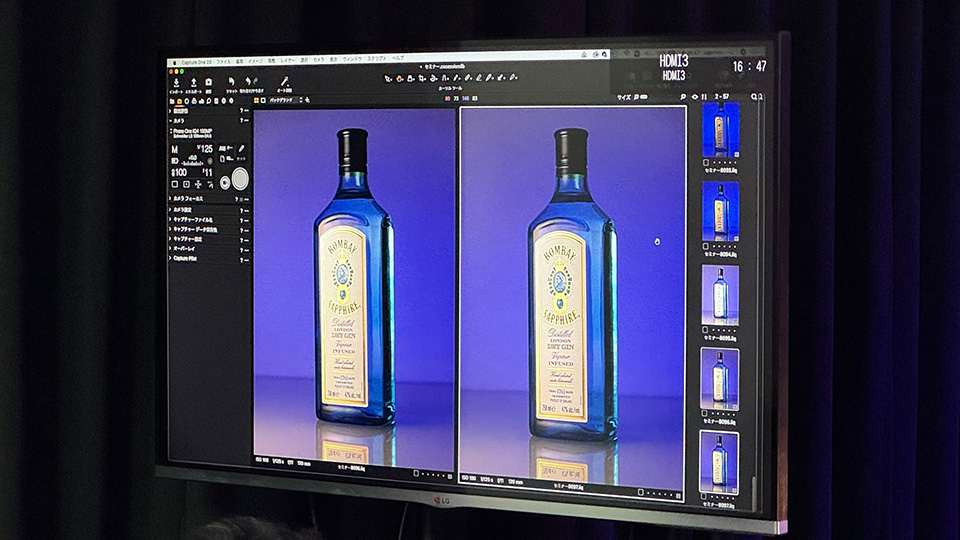Open the Layer (レイヤー) menu
Screen dimensions: 960x540
click(x=288, y=61)
